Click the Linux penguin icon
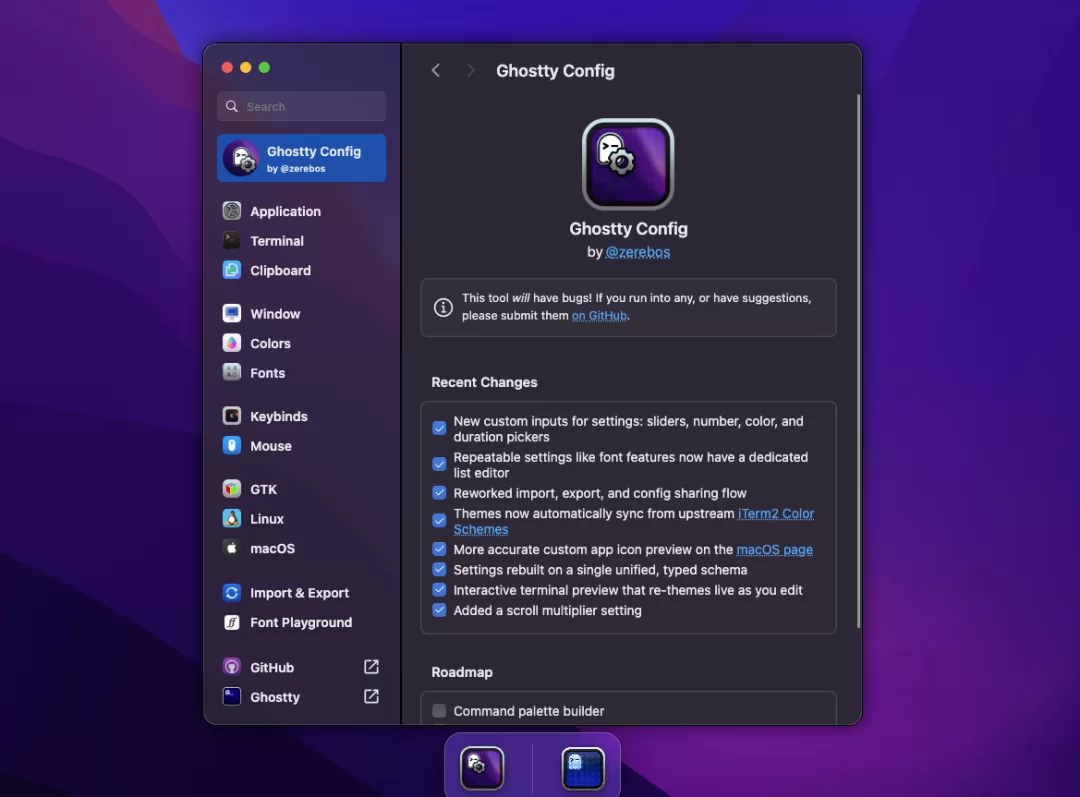 (x=232, y=519)
